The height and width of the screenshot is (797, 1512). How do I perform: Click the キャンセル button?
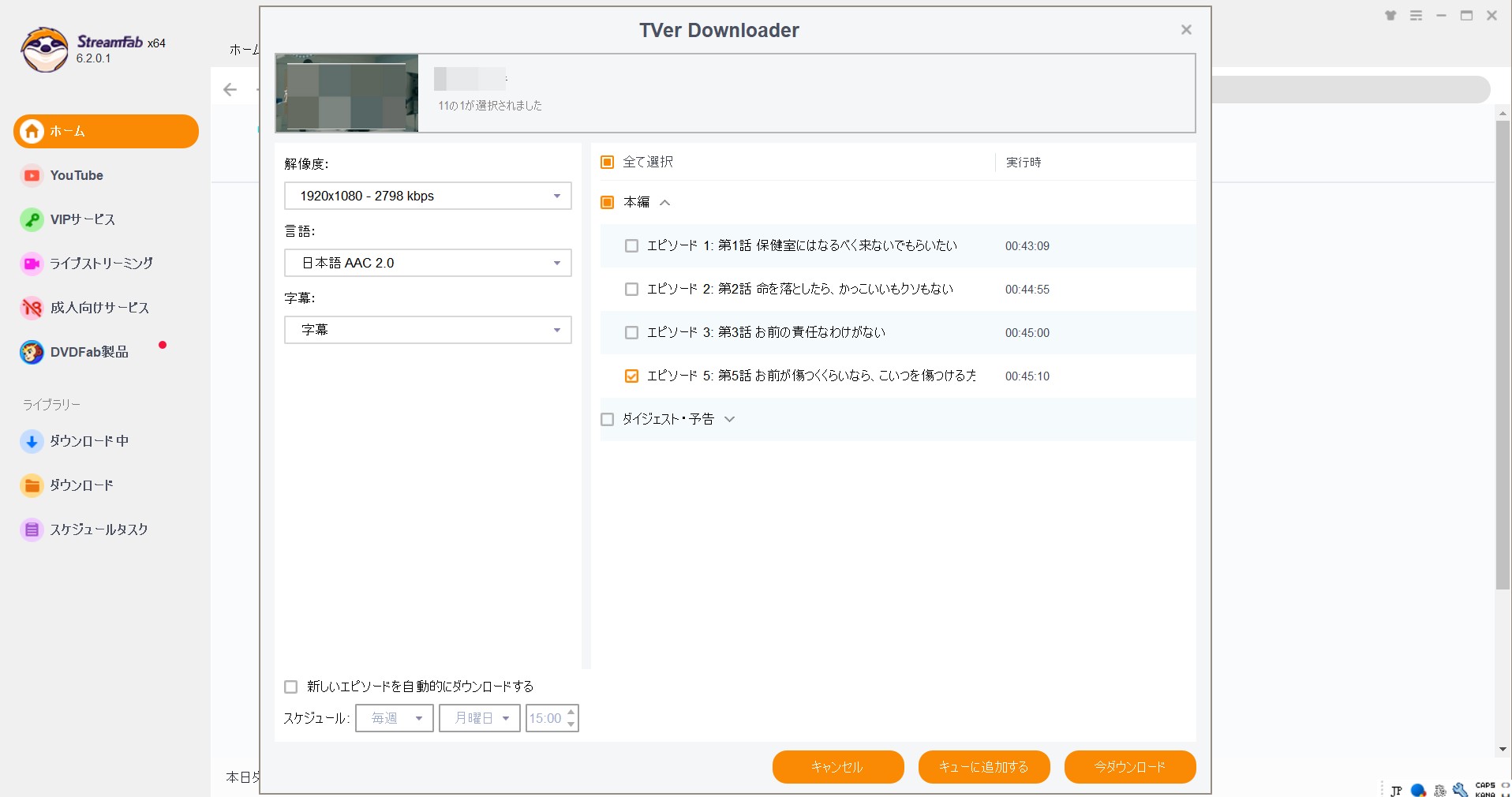pyautogui.click(x=838, y=767)
